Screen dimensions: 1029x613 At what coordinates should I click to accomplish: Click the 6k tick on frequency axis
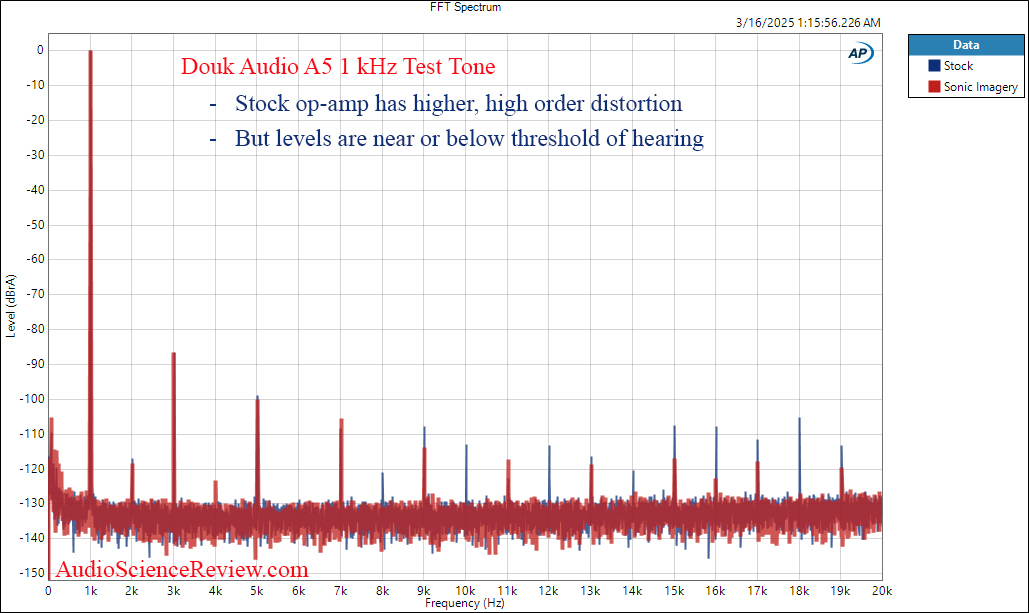click(299, 591)
